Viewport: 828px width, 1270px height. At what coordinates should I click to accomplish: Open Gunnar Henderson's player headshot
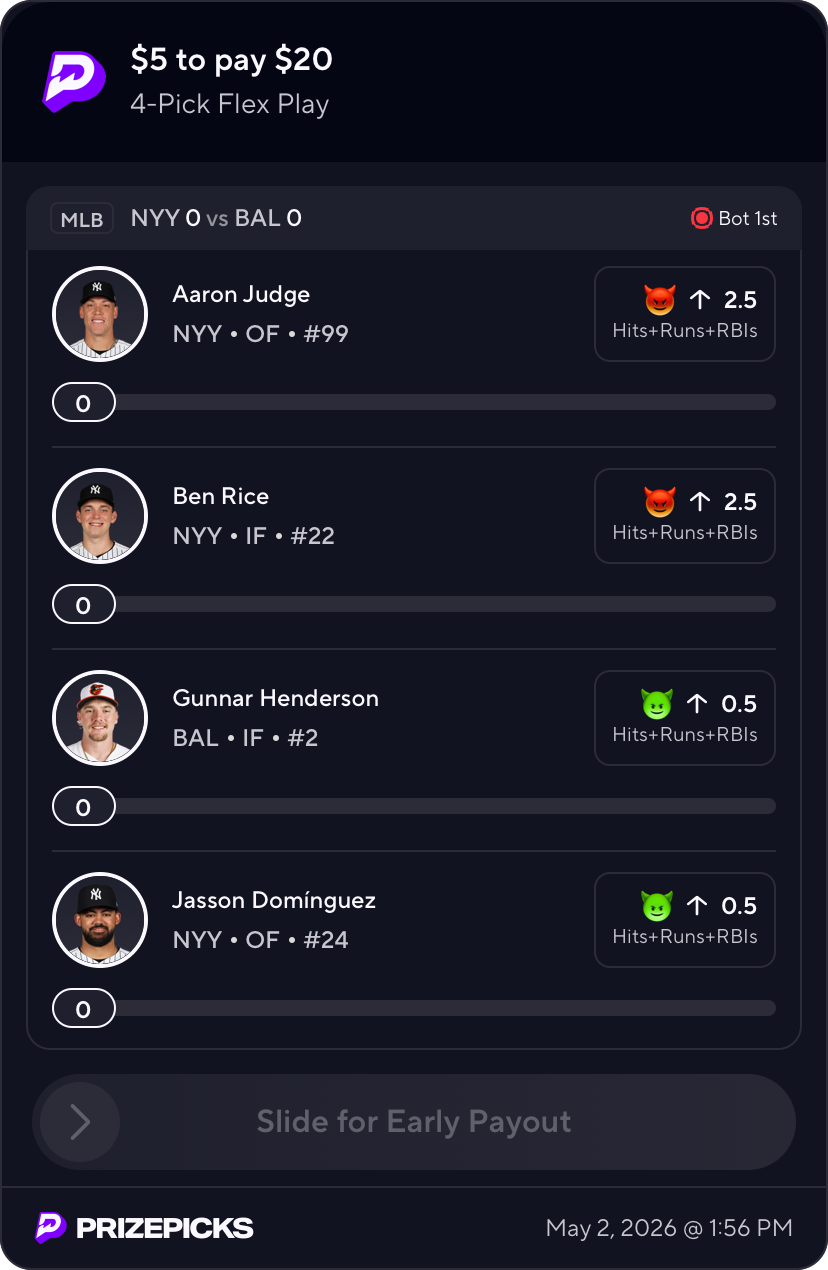coord(100,718)
